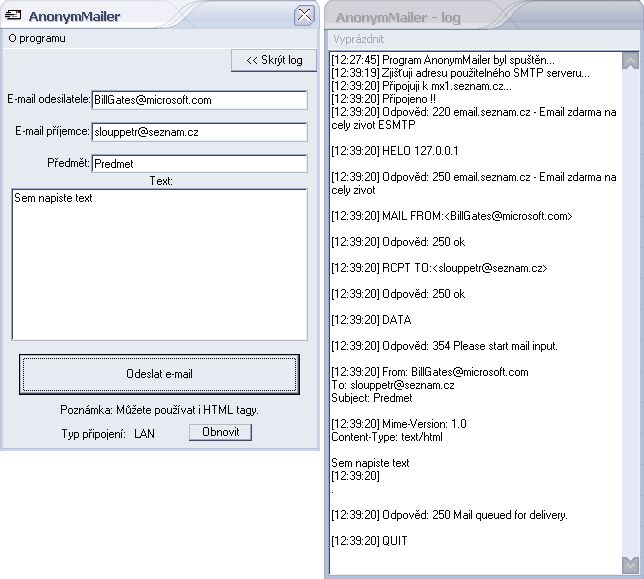Click log line 'Připojuji k mx1.seznam.cz...'
This screenshot has width=644, height=579.
[421, 86]
